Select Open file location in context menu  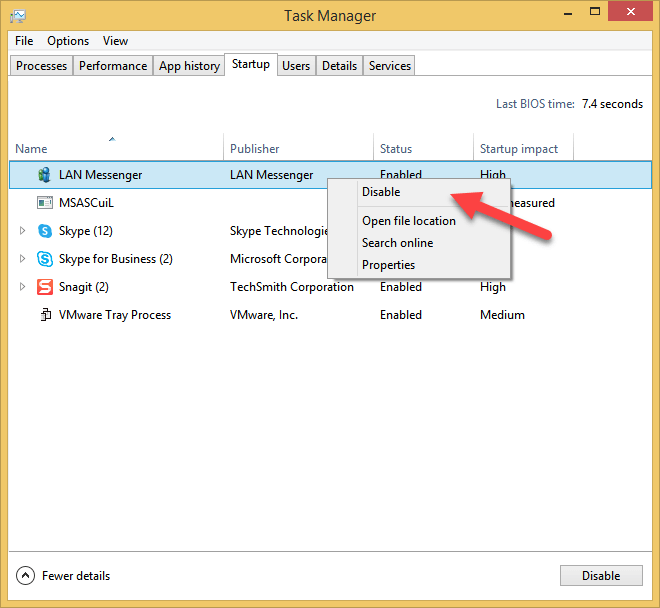coord(408,221)
